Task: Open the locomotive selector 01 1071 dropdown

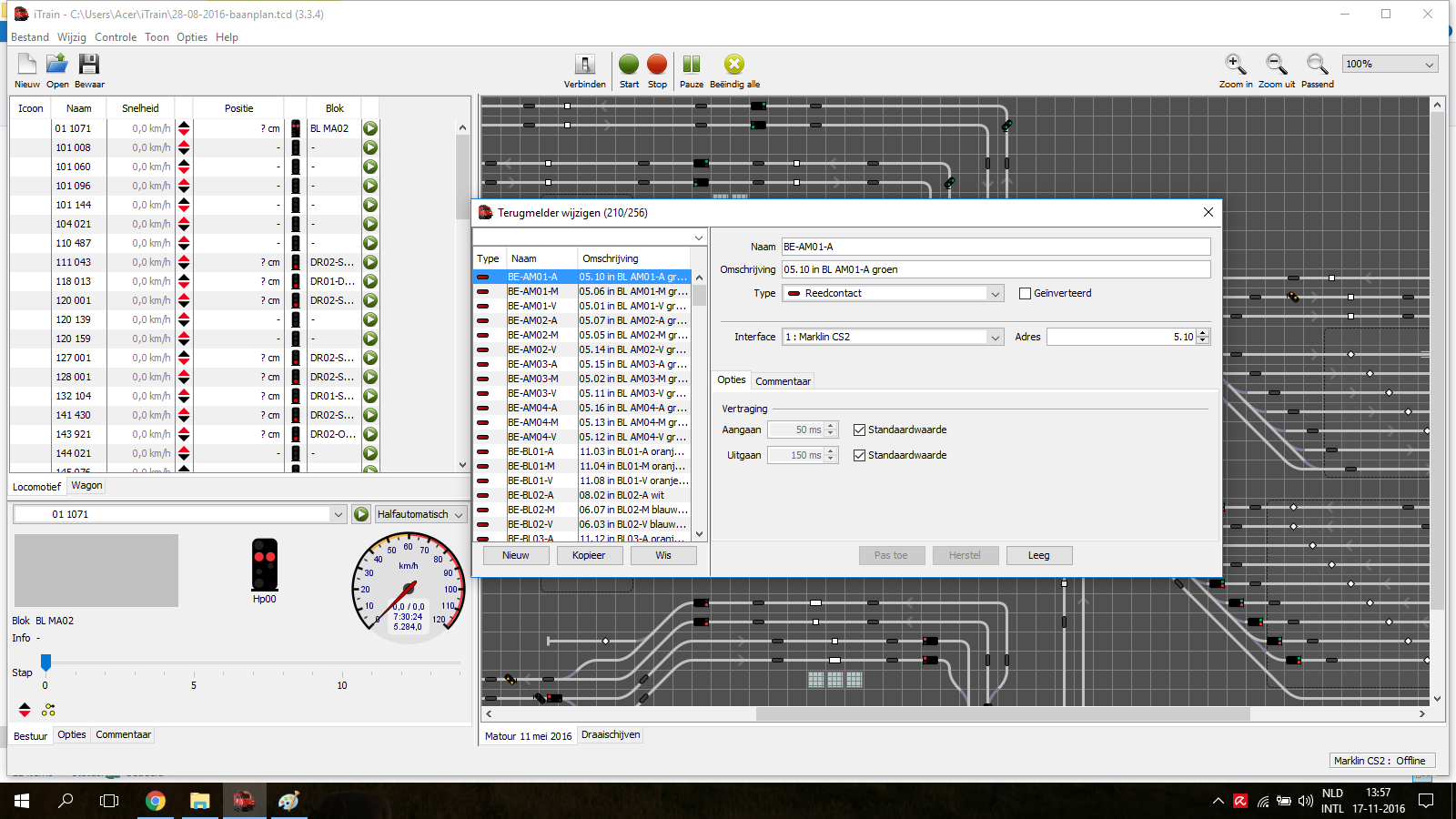Action: 338,514
